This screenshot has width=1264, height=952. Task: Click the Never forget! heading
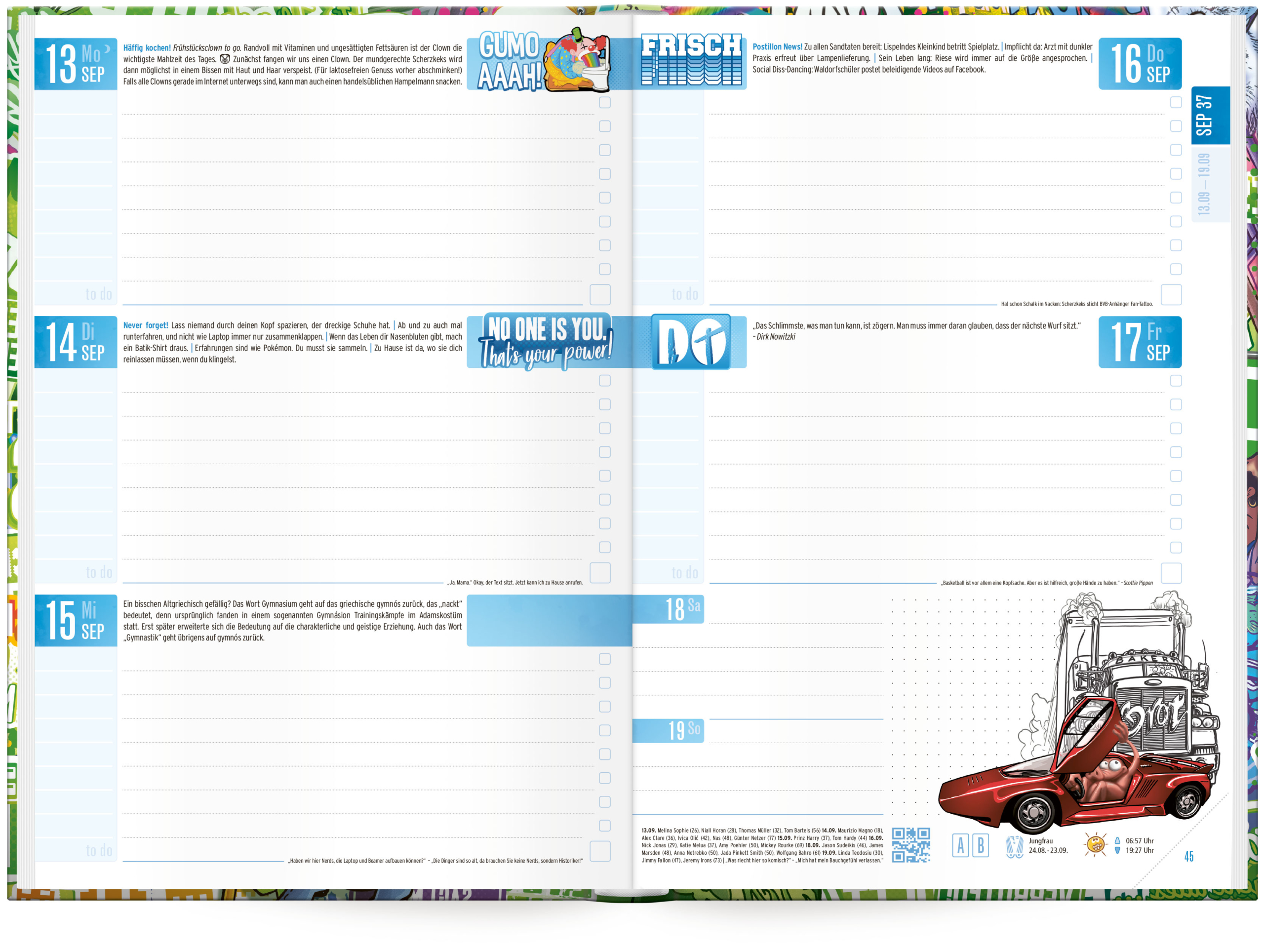click(x=146, y=325)
